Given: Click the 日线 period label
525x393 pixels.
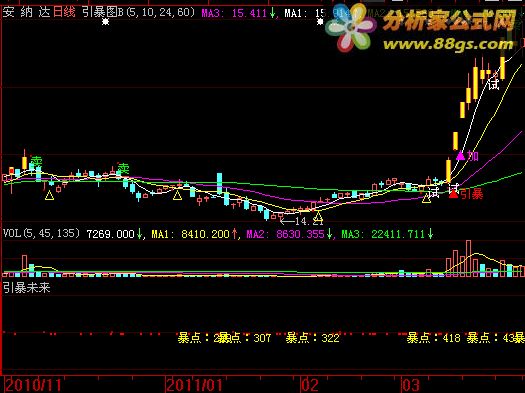Looking at the screenshot, I should 64,12.
